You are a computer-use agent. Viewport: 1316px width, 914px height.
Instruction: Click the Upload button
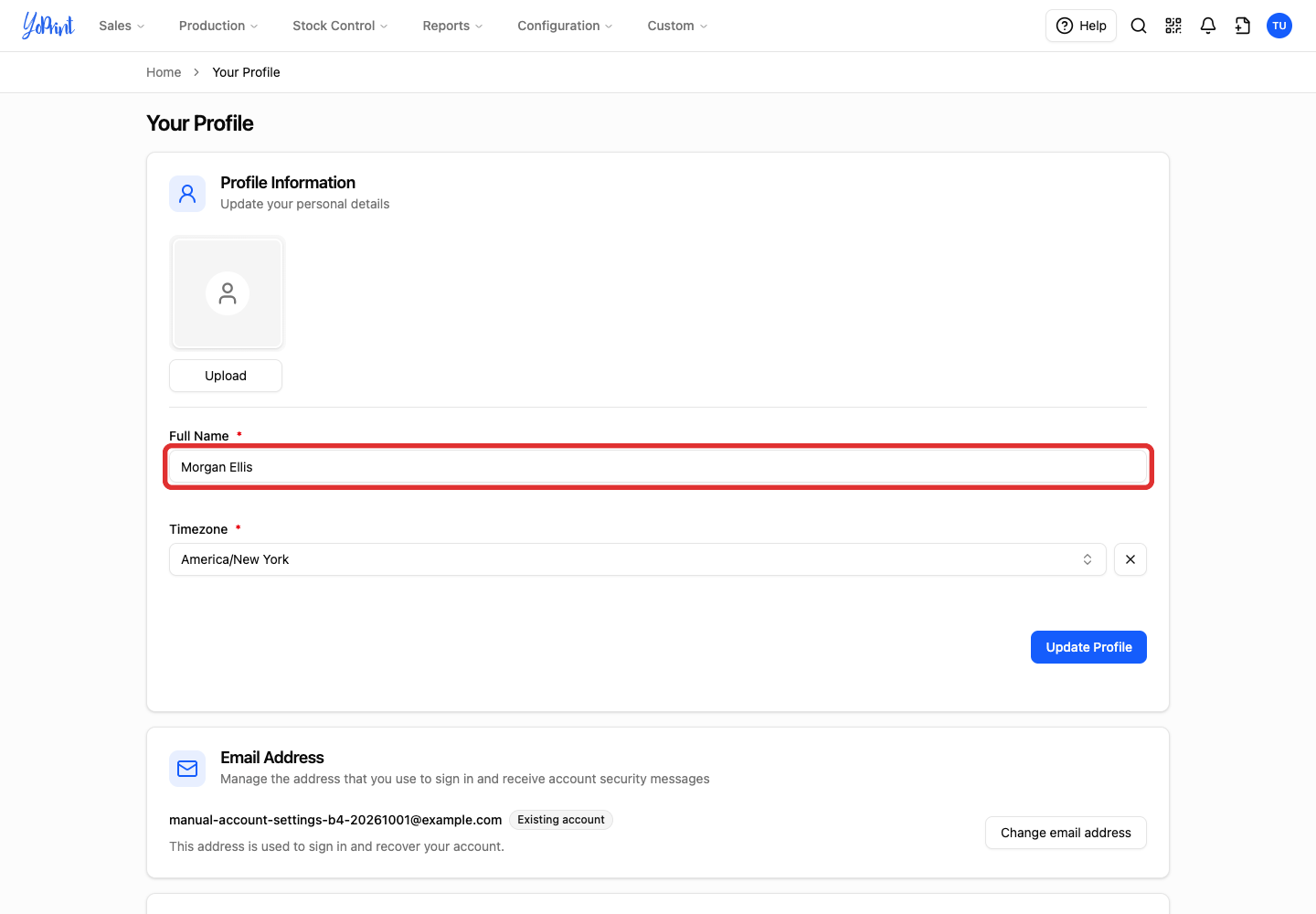(226, 376)
